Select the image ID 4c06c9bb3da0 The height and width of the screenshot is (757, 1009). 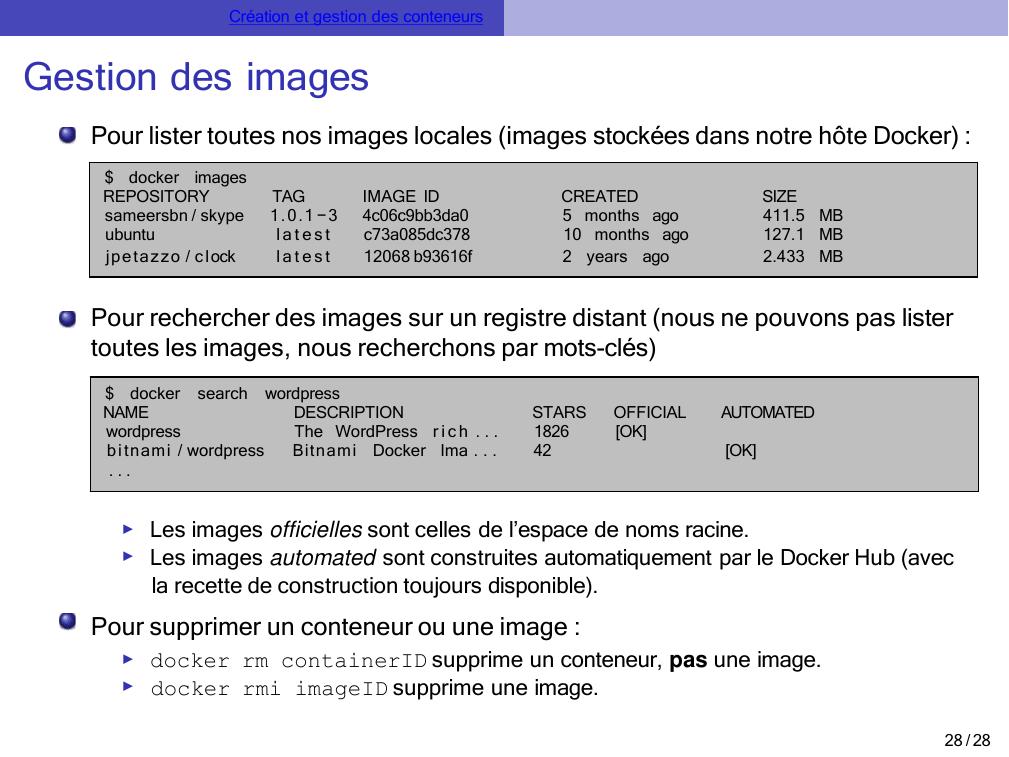[x=415, y=215]
